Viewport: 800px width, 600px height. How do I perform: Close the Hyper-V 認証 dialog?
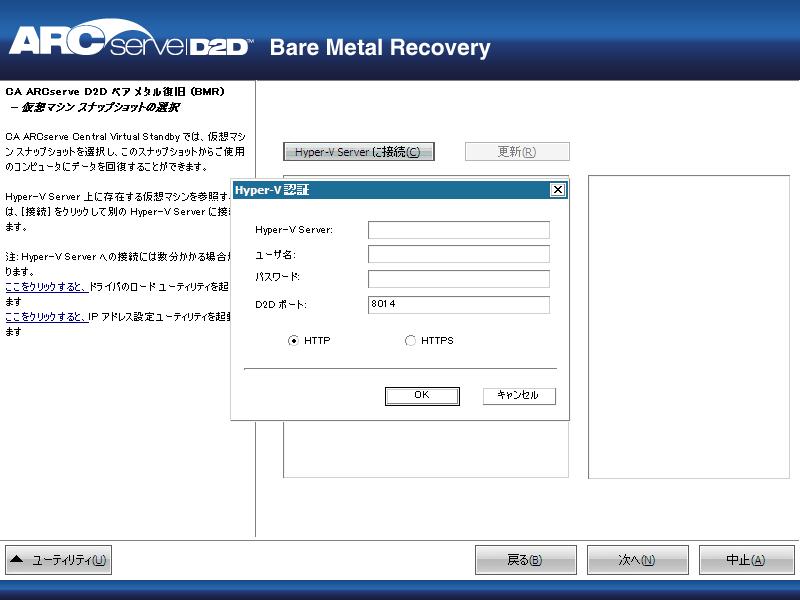558,190
